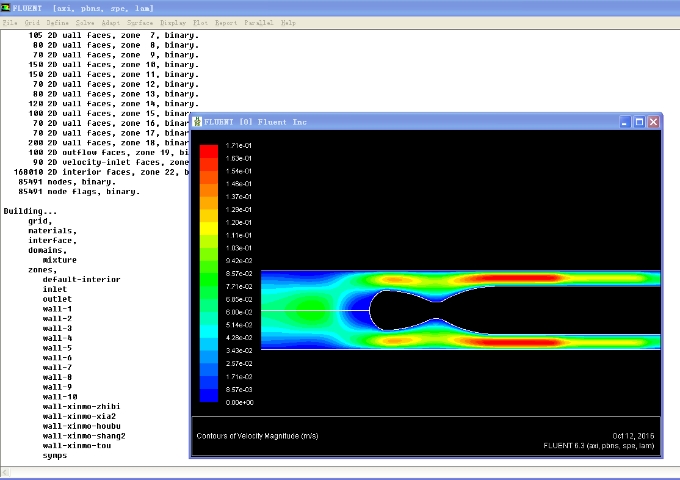Screen dimensions: 680x480
Task: Open the Plot menu
Action: tap(201, 22)
